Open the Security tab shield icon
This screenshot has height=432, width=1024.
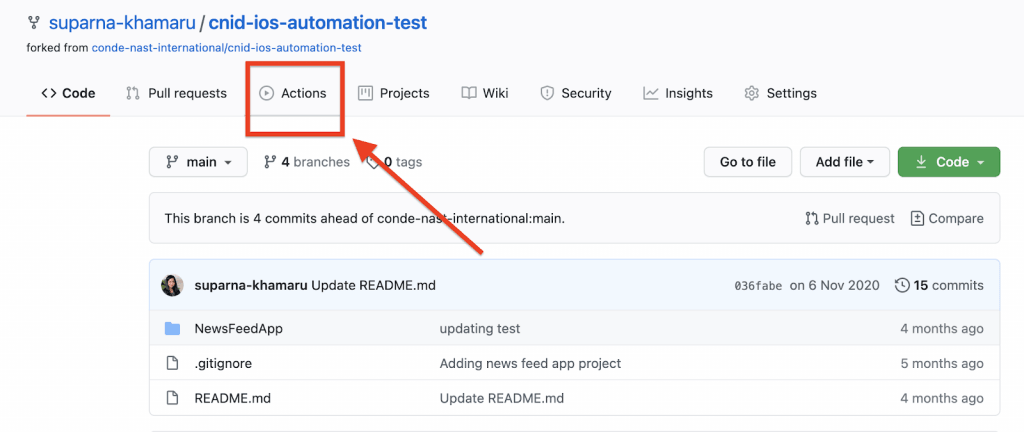[x=547, y=93]
